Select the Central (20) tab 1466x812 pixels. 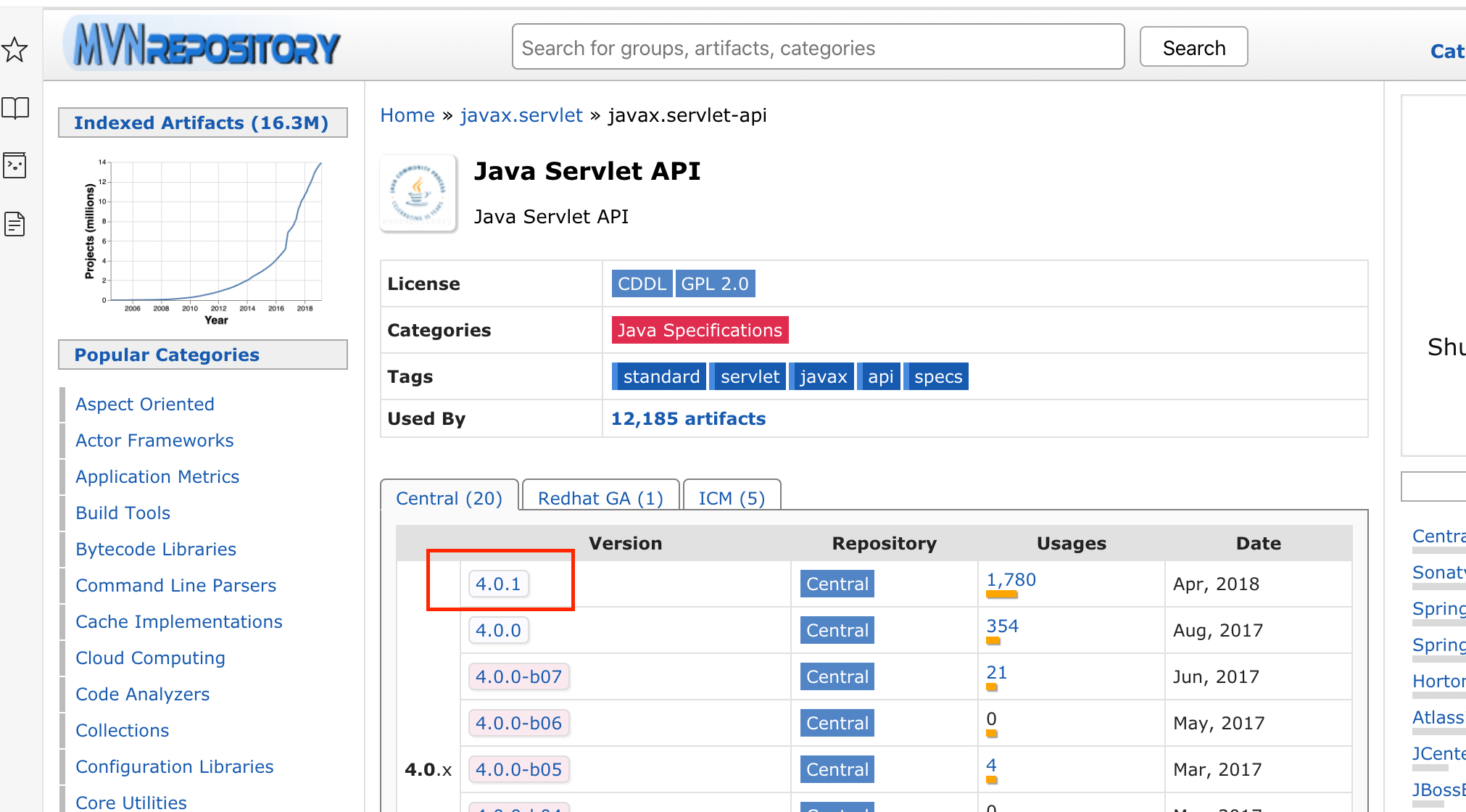[x=449, y=498]
